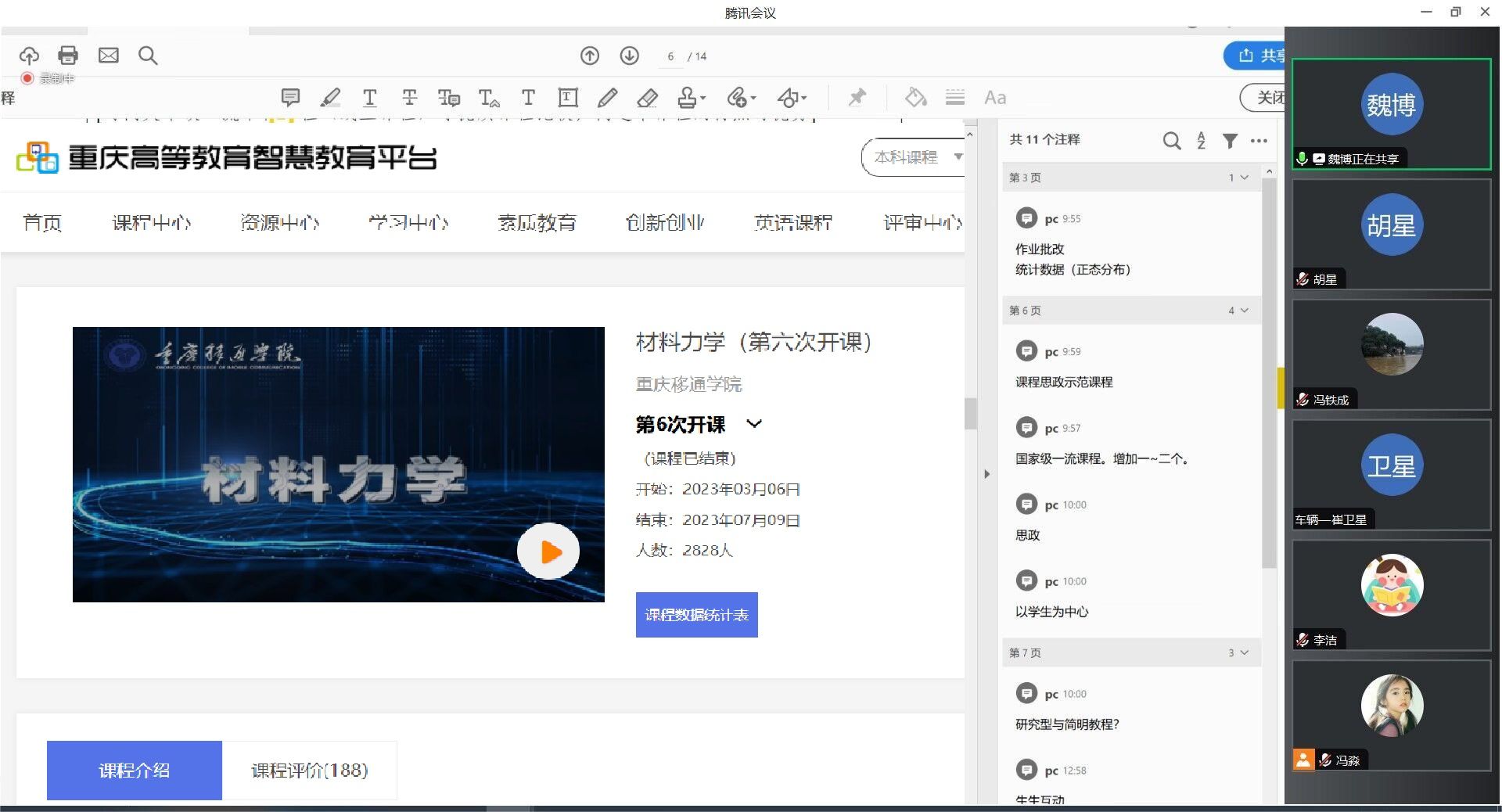
Task: Open the 课程介绍 tab
Action: point(134,771)
